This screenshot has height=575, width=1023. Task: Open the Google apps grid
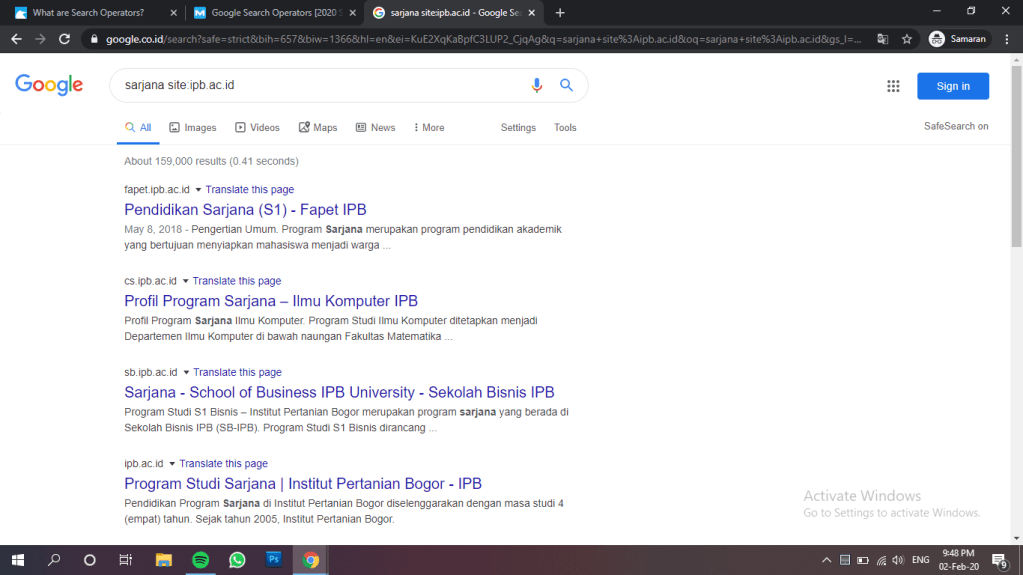[893, 86]
